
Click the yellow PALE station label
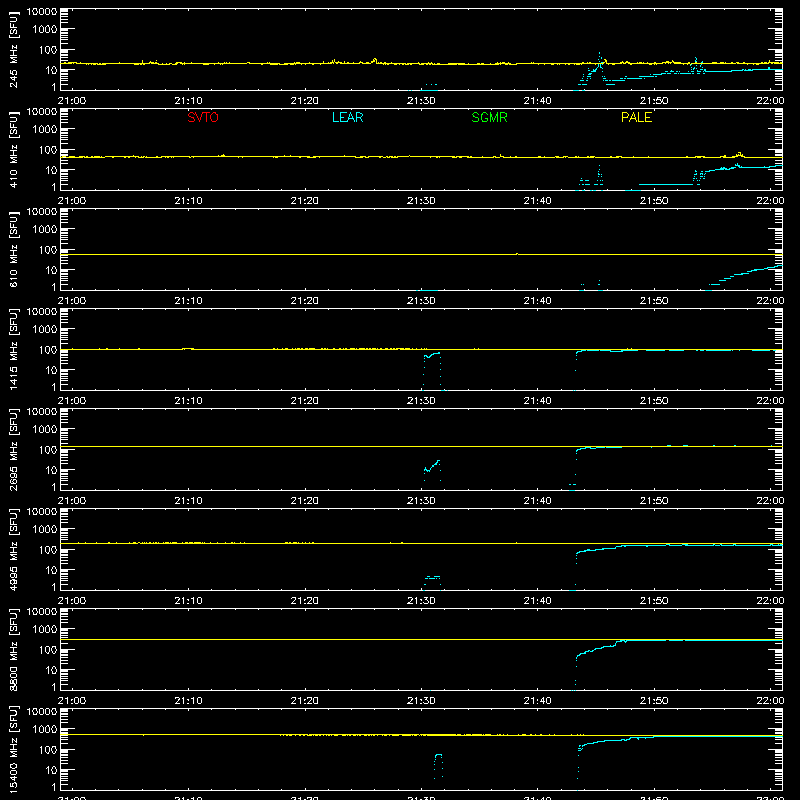(636, 117)
